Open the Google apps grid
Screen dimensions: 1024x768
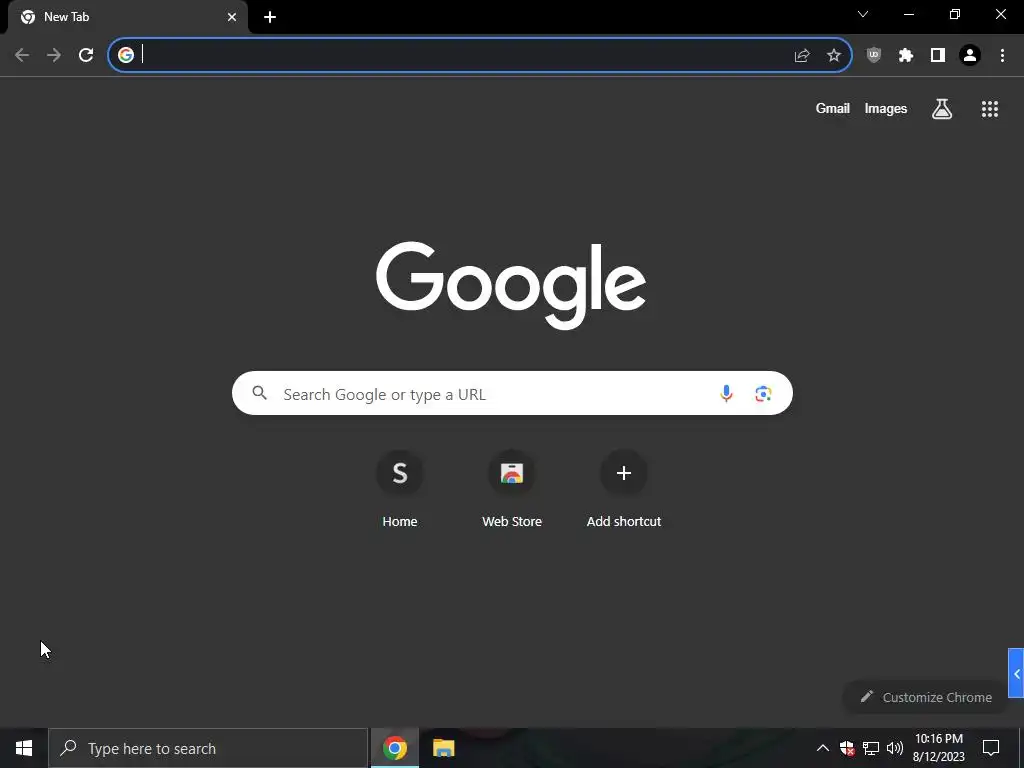point(989,109)
